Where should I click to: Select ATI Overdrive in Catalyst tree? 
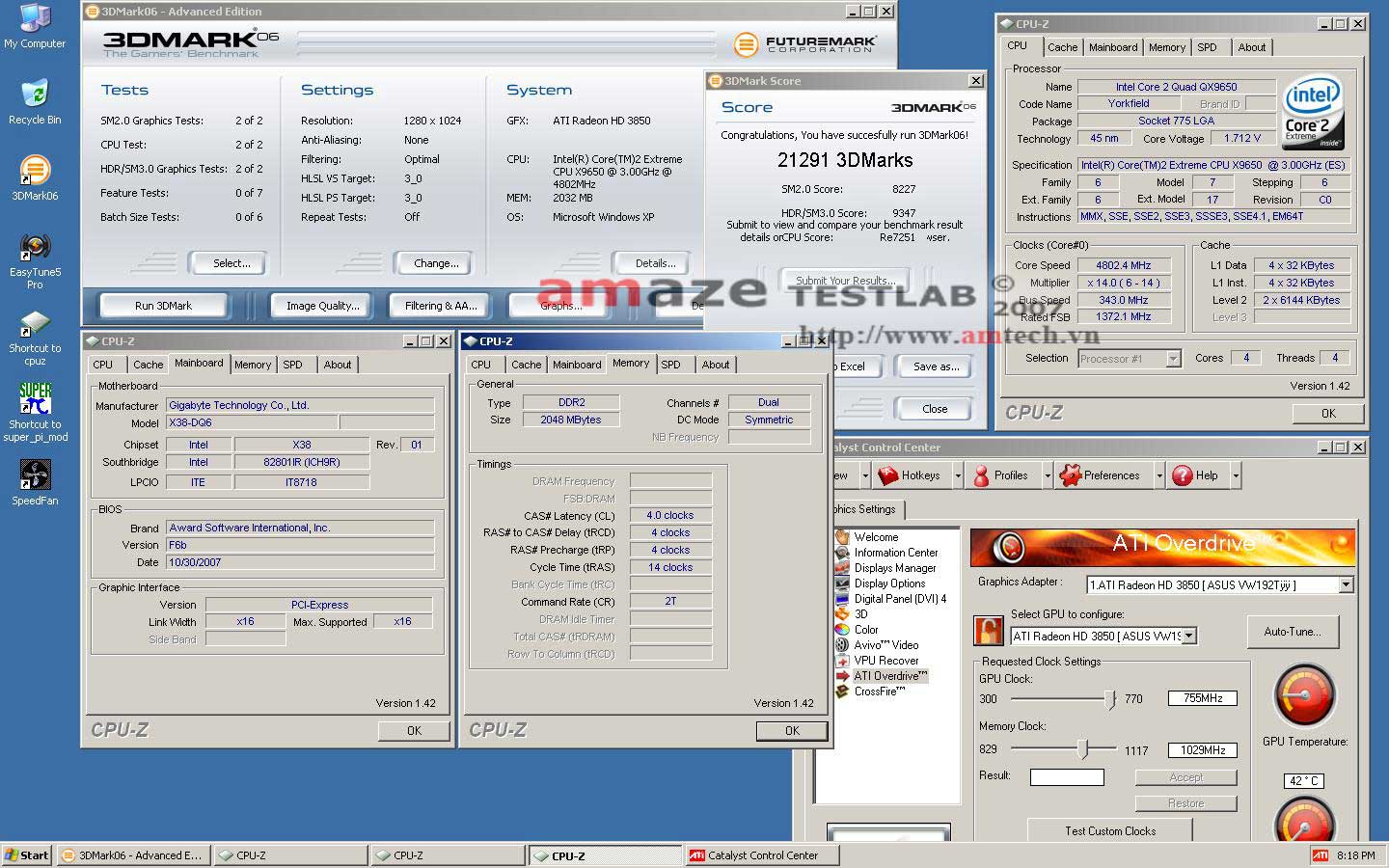(x=889, y=676)
